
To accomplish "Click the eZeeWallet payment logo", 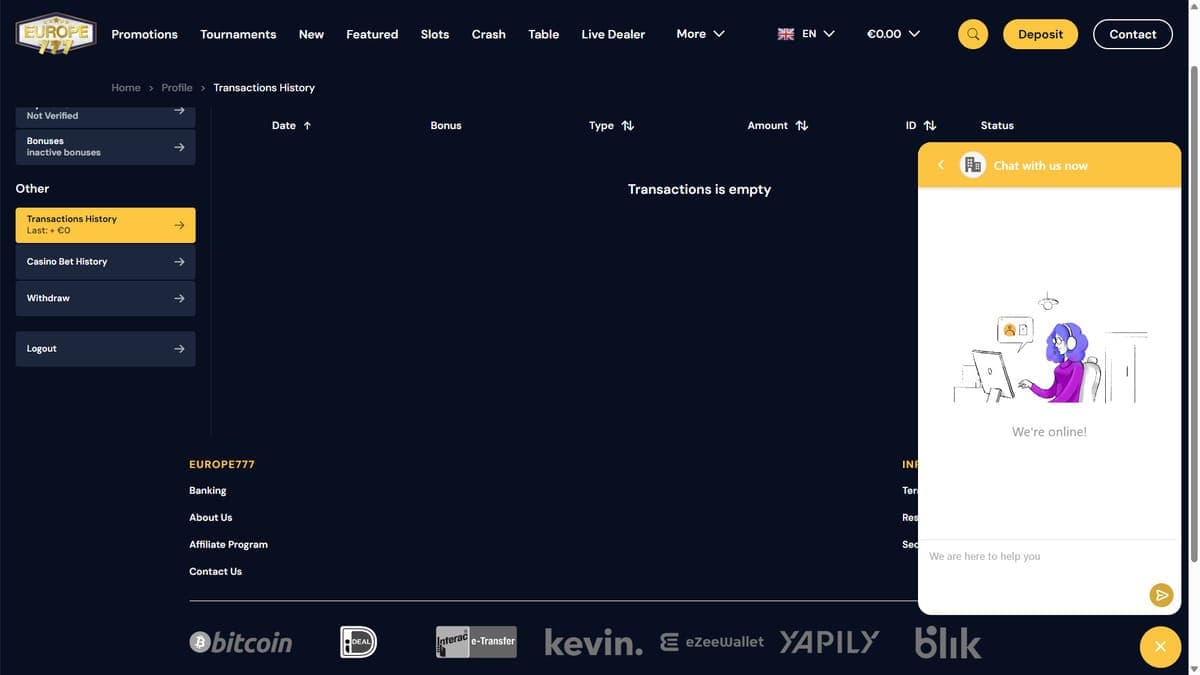I will pyautogui.click(x=712, y=642).
